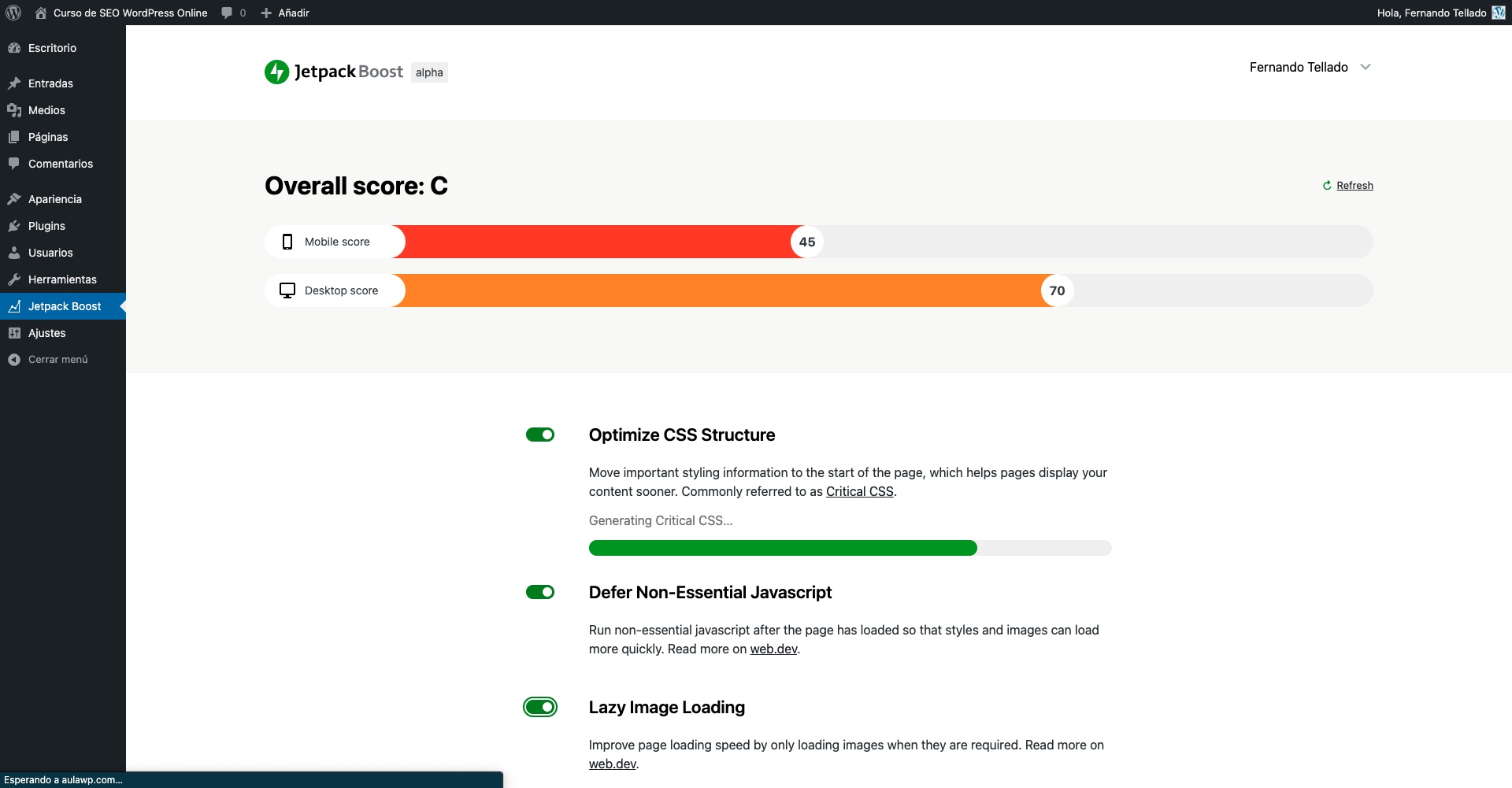Click the Generating Critical CSS progress bar
This screenshot has width=1512, height=788.
coord(850,548)
